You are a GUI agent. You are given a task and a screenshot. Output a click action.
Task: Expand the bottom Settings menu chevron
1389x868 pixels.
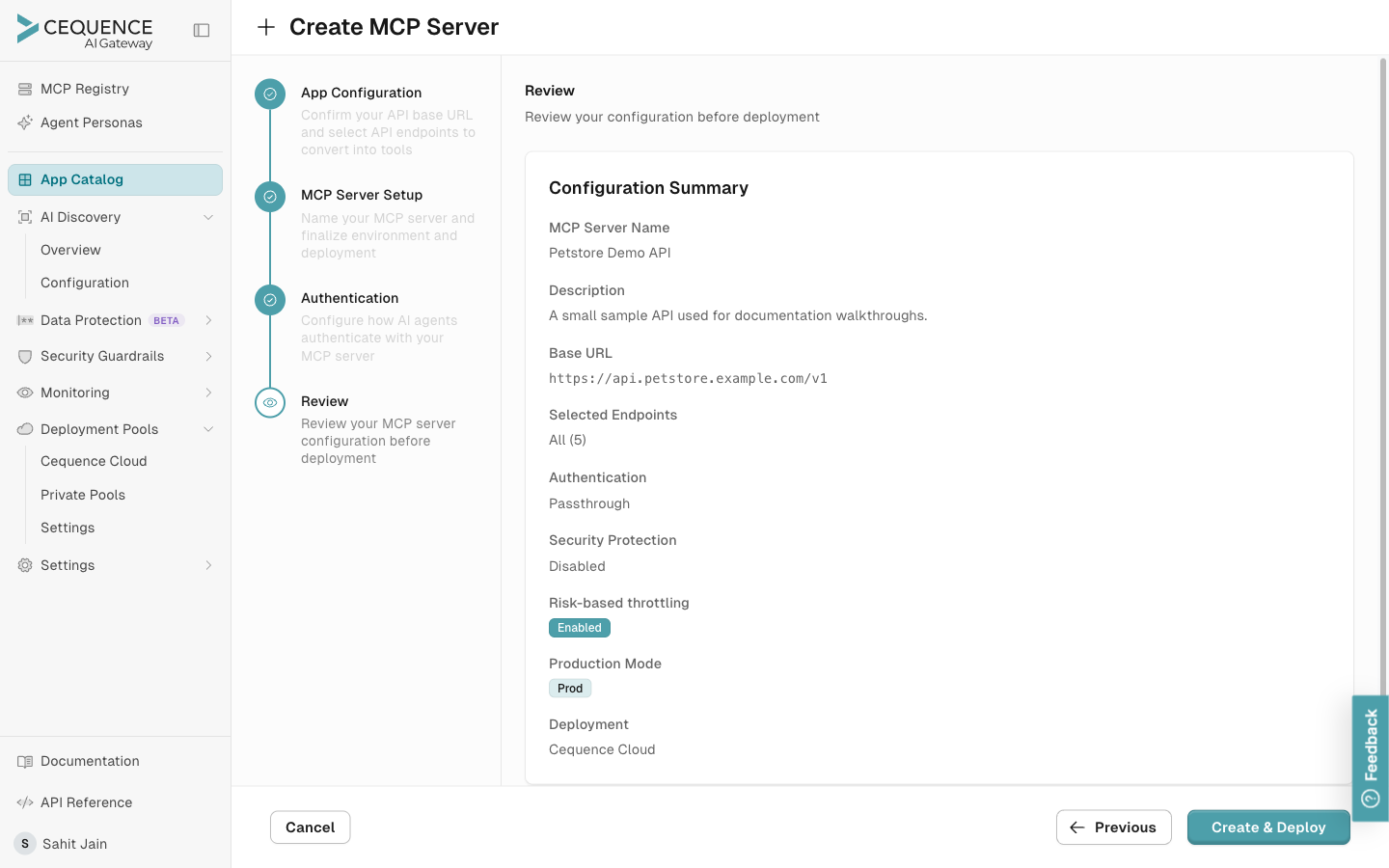pyautogui.click(x=208, y=565)
